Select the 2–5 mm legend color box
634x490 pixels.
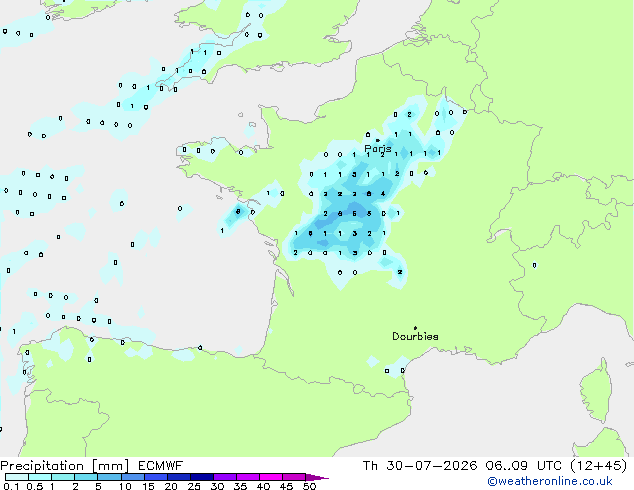coord(86,477)
